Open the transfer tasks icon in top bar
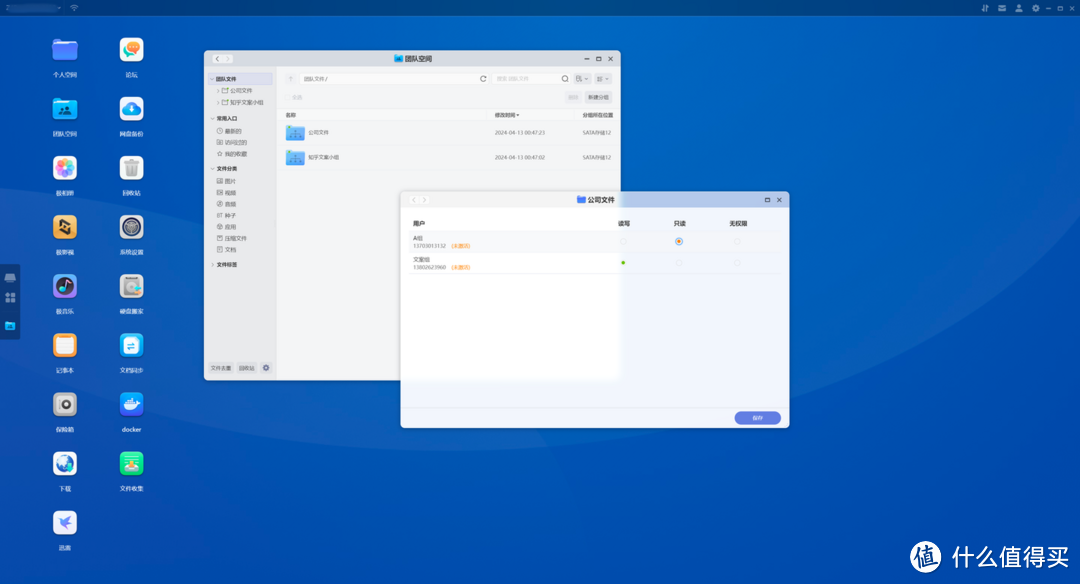The height and width of the screenshot is (584, 1080). [x=985, y=8]
